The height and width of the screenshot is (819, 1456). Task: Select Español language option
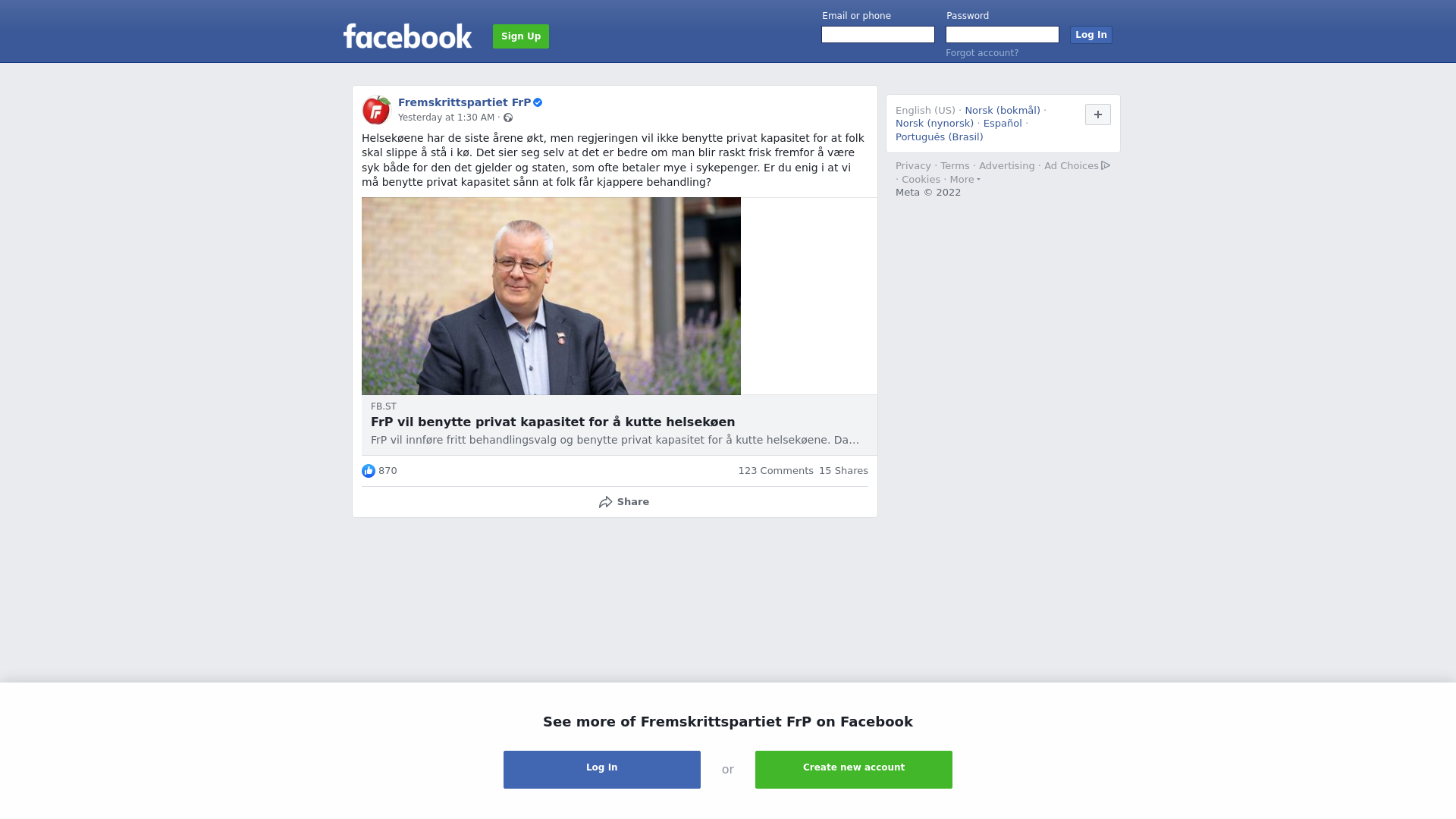point(1003,124)
